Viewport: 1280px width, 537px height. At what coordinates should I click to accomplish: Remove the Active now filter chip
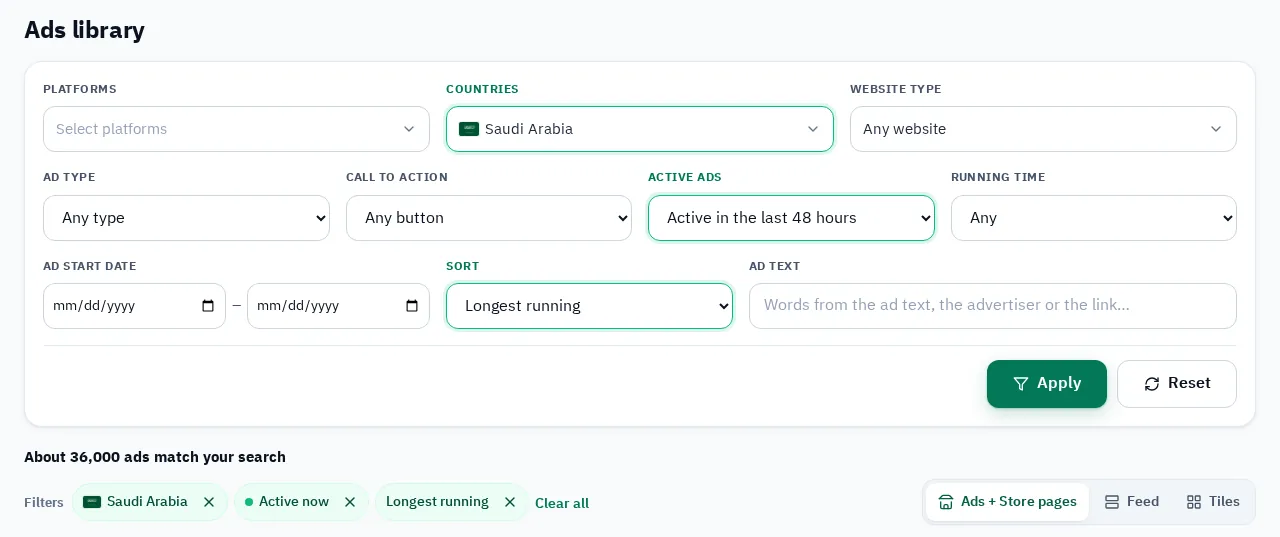[x=350, y=502]
